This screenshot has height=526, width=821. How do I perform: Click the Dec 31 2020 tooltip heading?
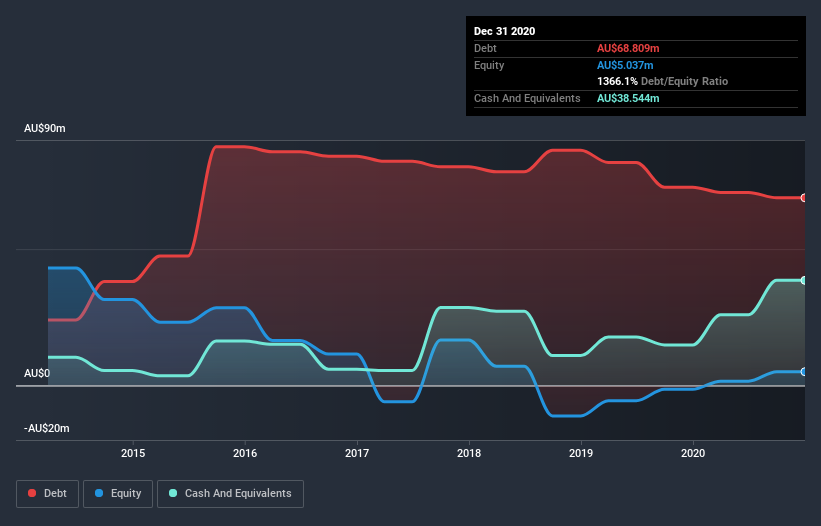click(504, 31)
